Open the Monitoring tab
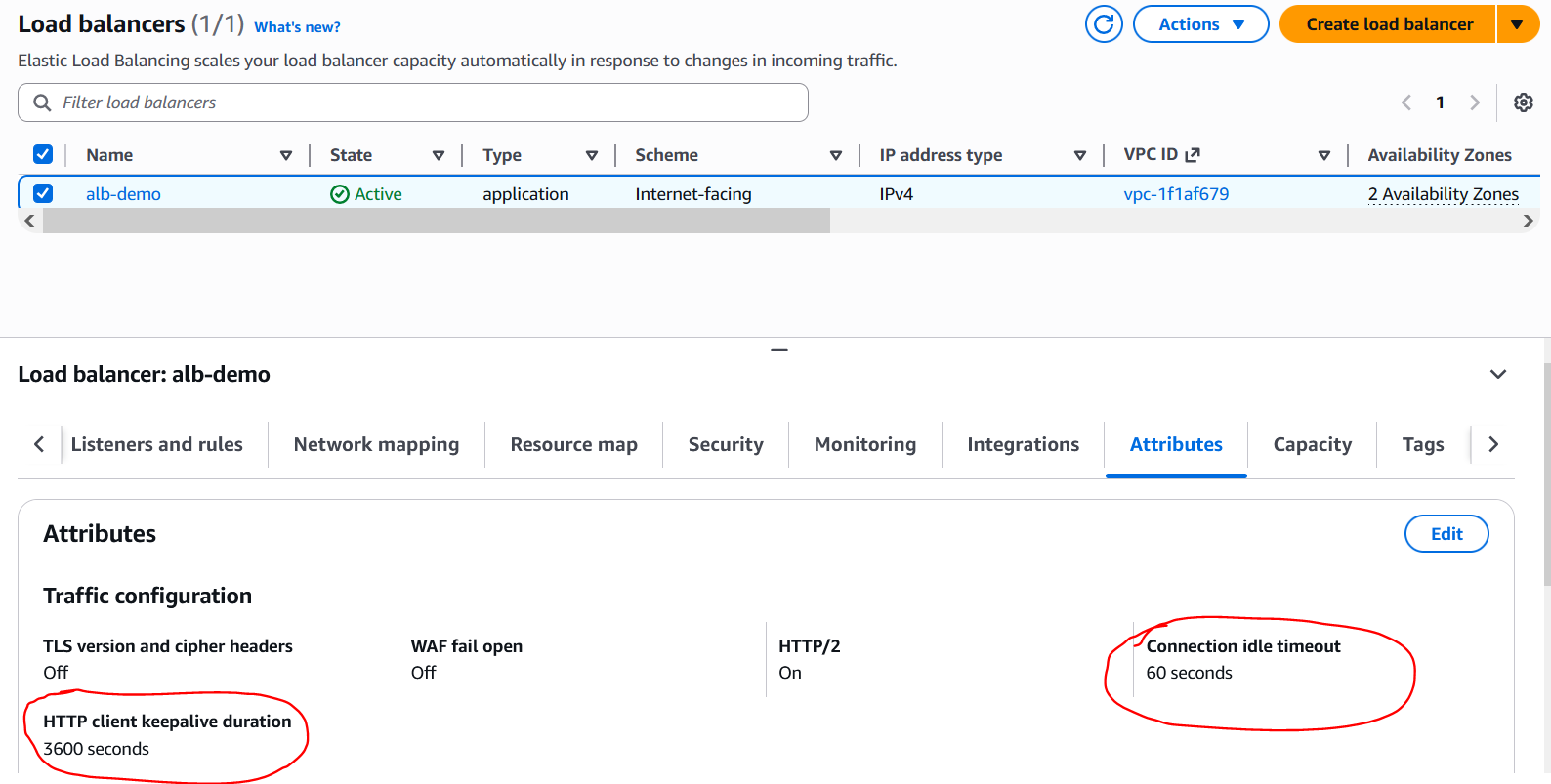 [864, 444]
